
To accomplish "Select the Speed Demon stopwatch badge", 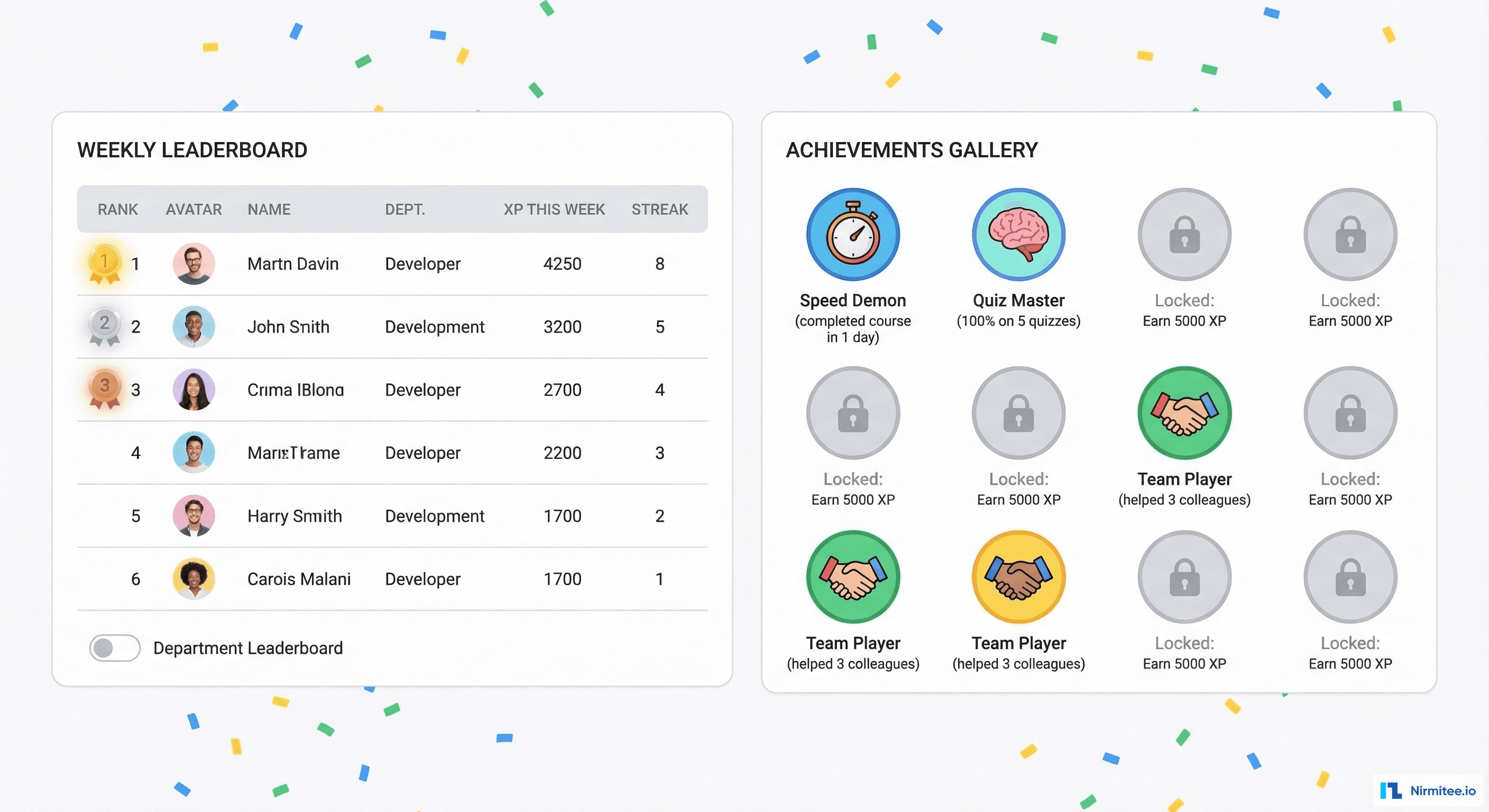I will click(x=852, y=234).
